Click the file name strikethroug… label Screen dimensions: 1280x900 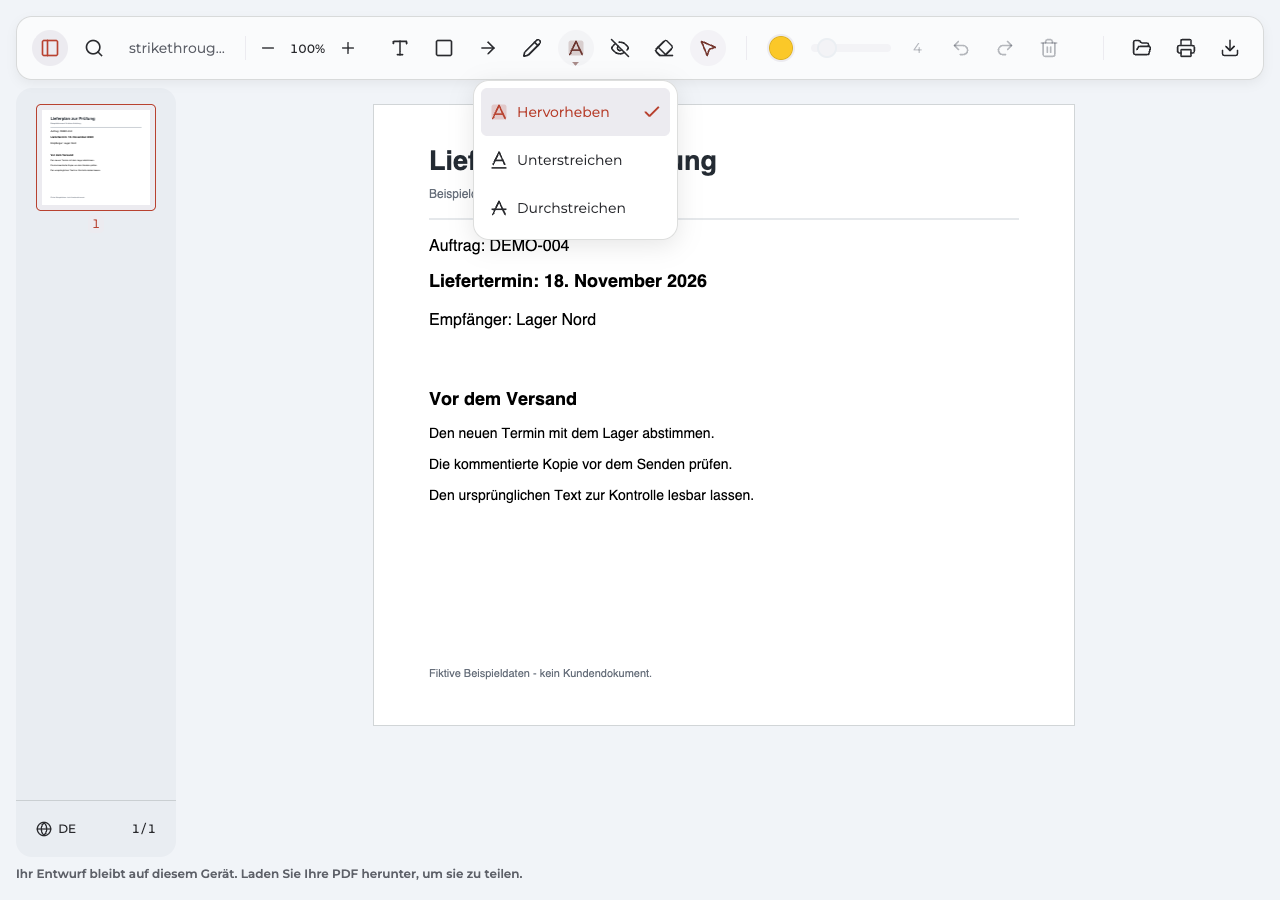click(x=177, y=48)
